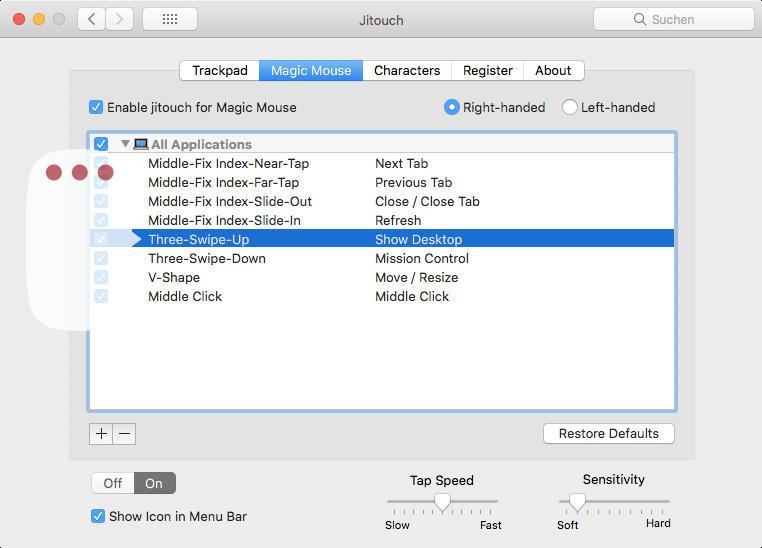This screenshot has width=762, height=548.
Task: Add a gesture with the plus button
Action: 101,433
